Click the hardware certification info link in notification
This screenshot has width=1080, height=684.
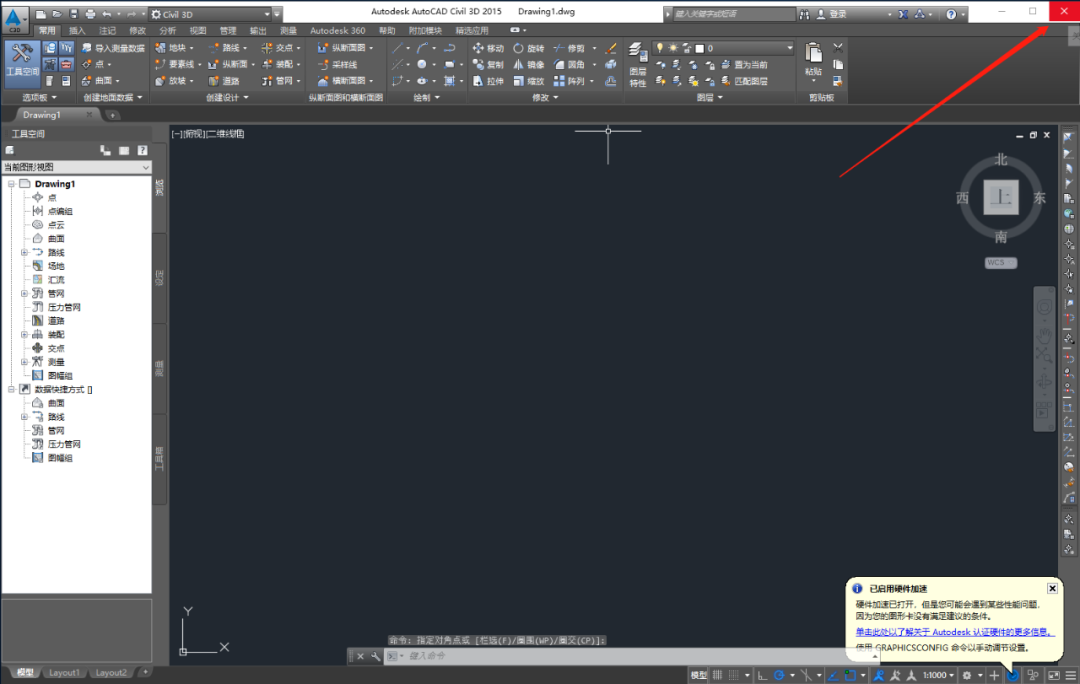tap(955, 632)
